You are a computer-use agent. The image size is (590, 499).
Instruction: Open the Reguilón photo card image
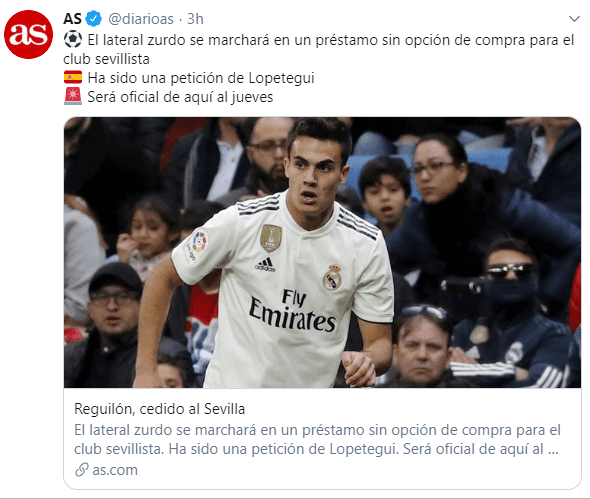tap(322, 252)
